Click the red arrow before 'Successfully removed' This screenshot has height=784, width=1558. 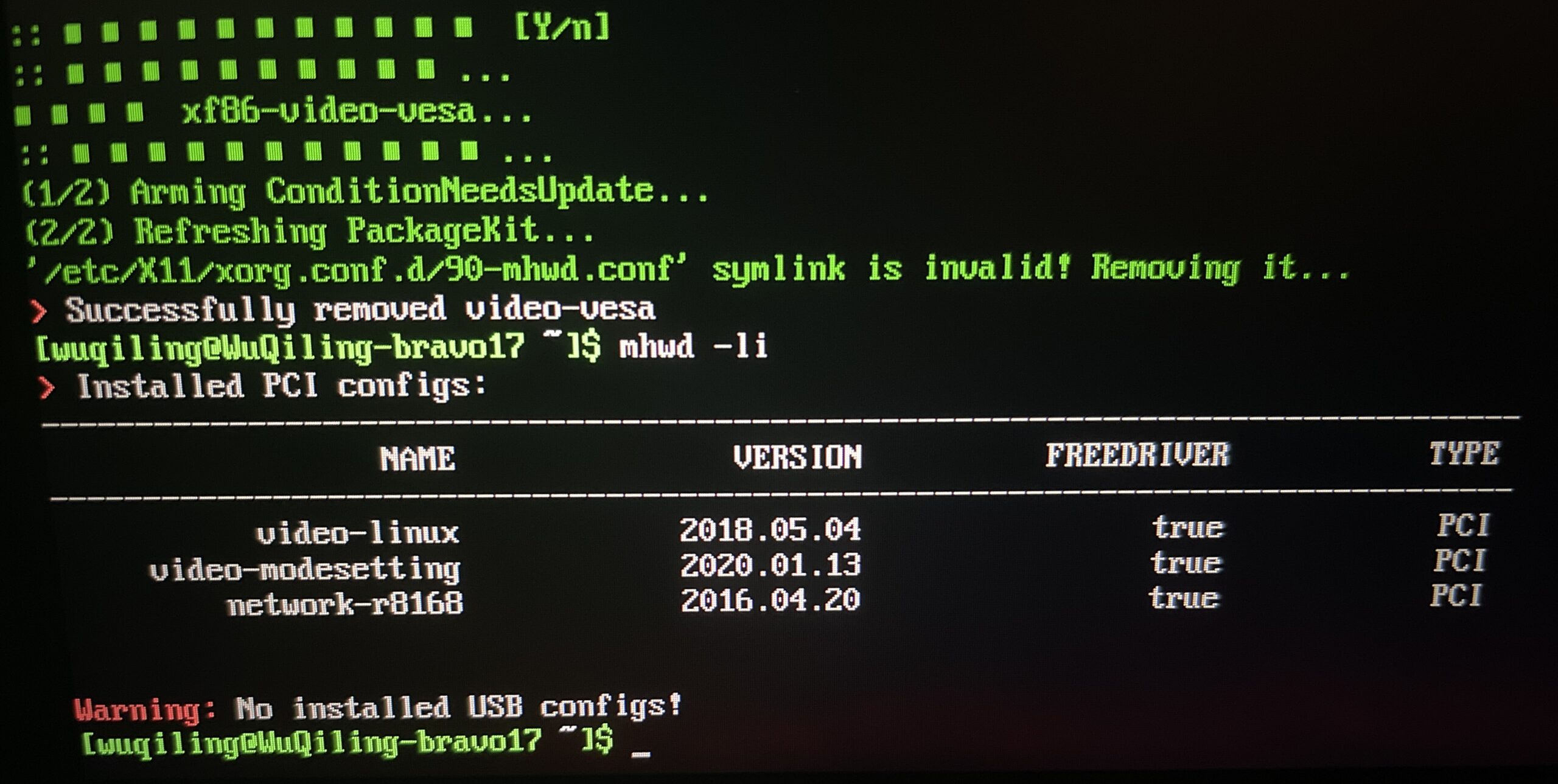point(38,311)
